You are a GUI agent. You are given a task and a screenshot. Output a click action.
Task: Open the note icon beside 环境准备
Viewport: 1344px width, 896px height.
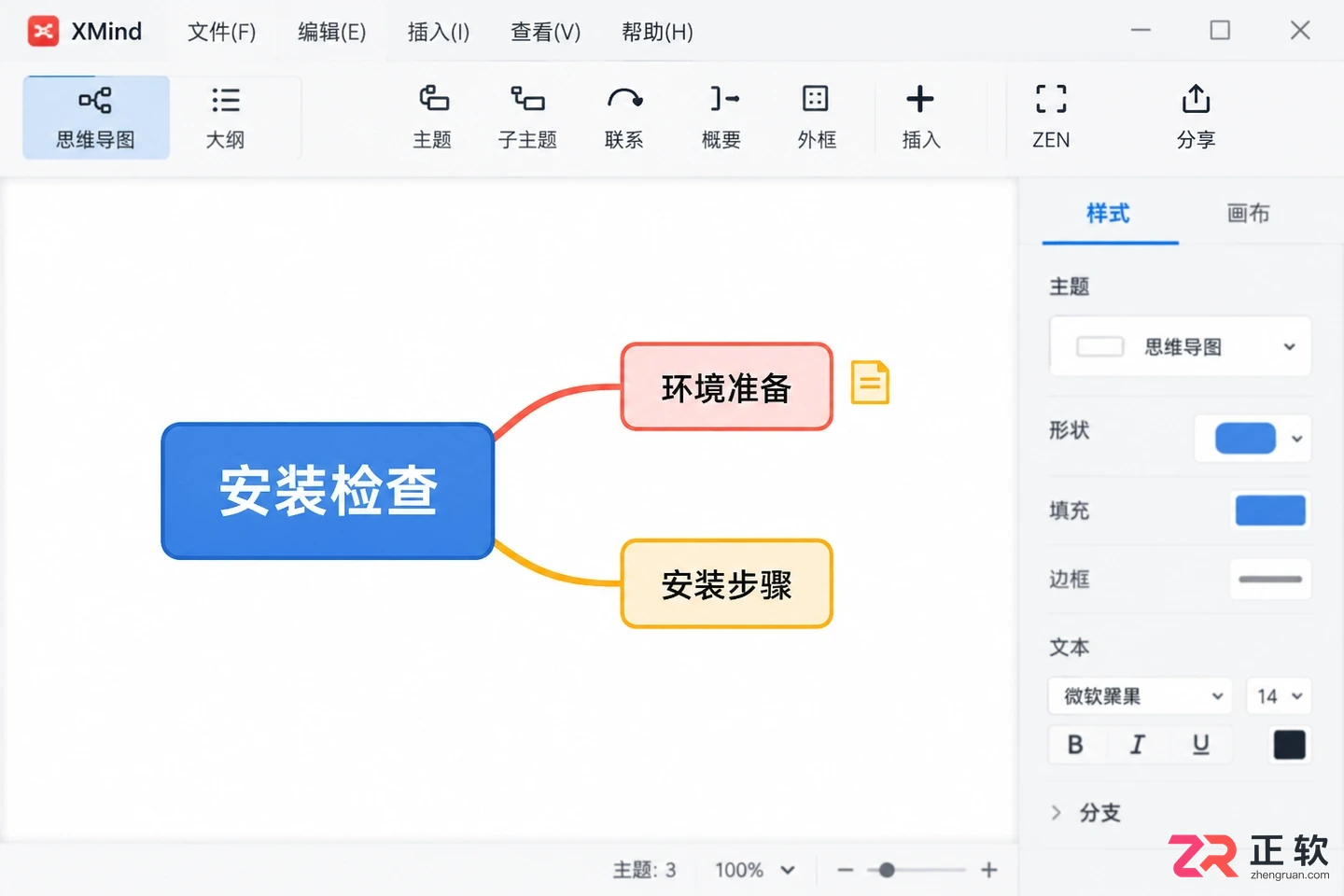coord(870,383)
